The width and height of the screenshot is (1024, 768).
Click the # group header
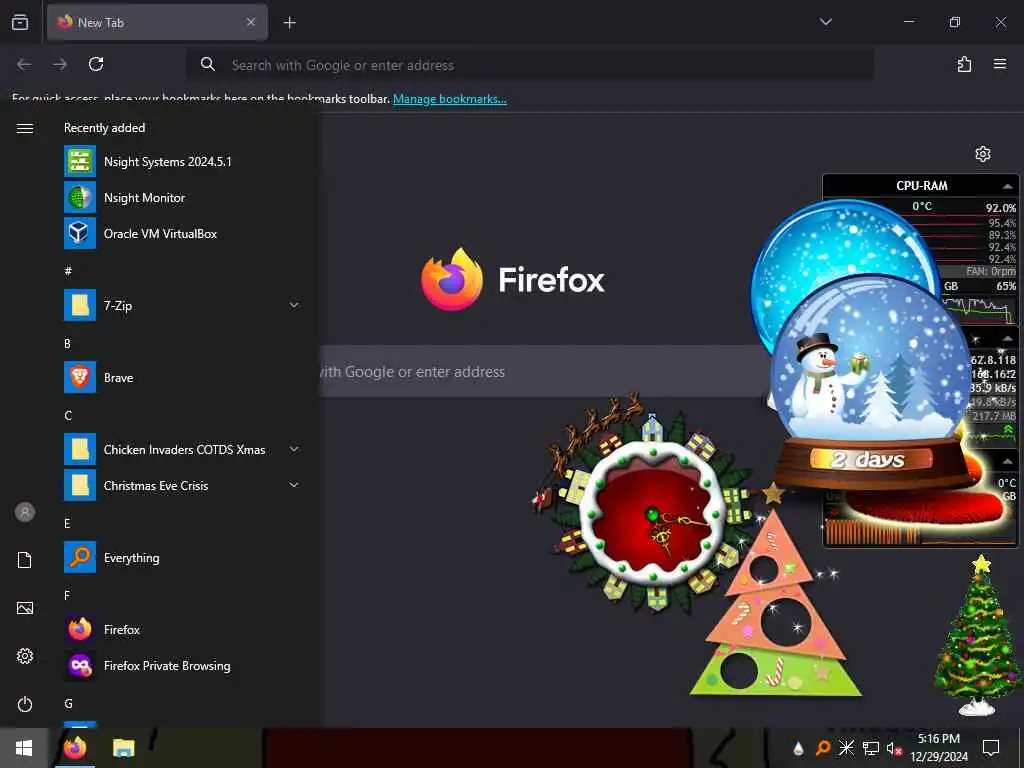(68, 271)
